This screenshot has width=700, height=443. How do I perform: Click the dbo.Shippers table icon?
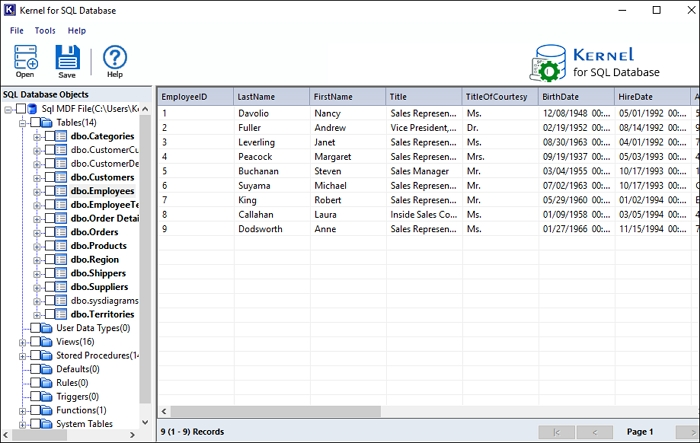[x=62, y=273]
